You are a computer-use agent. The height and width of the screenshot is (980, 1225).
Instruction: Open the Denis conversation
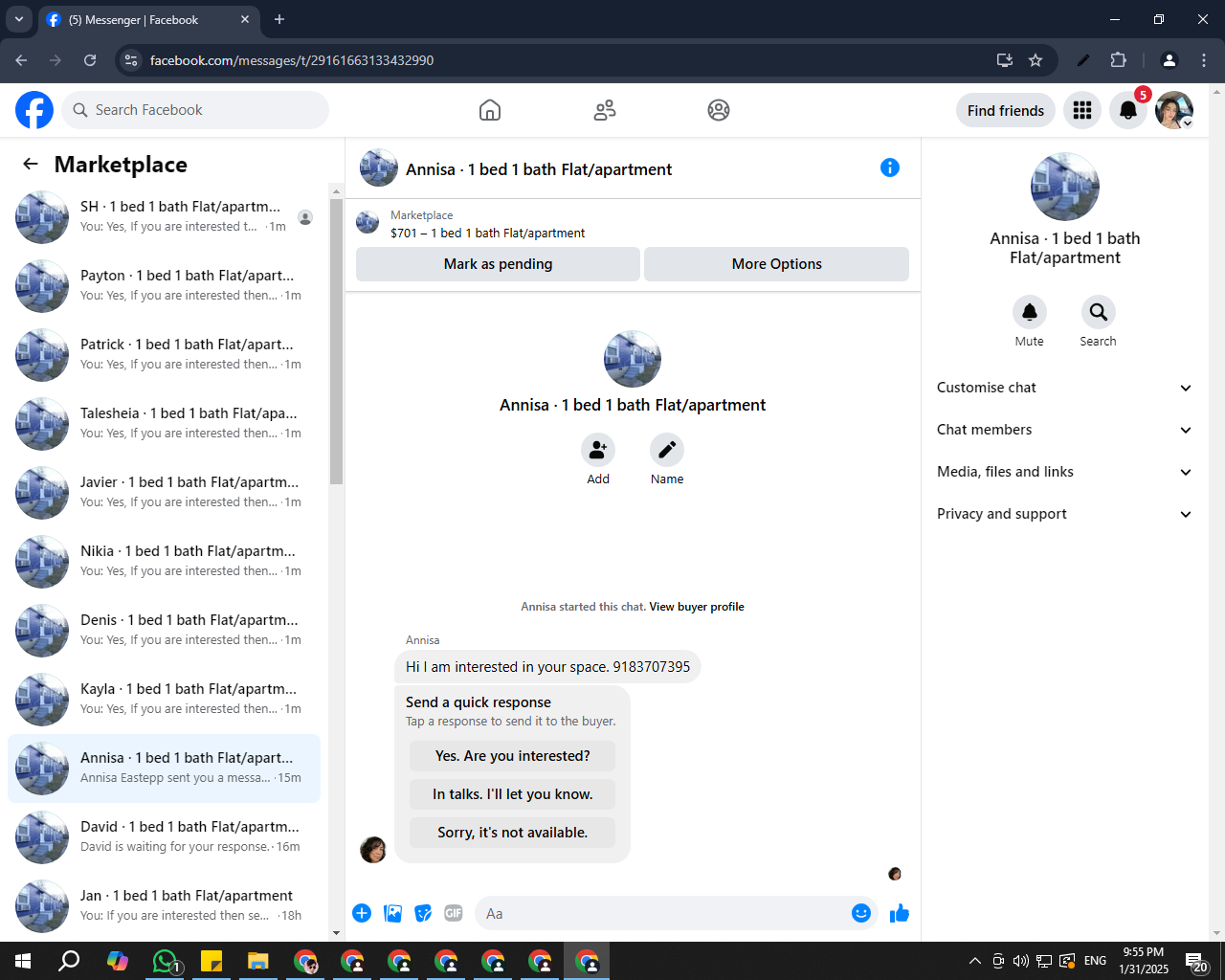click(x=164, y=630)
